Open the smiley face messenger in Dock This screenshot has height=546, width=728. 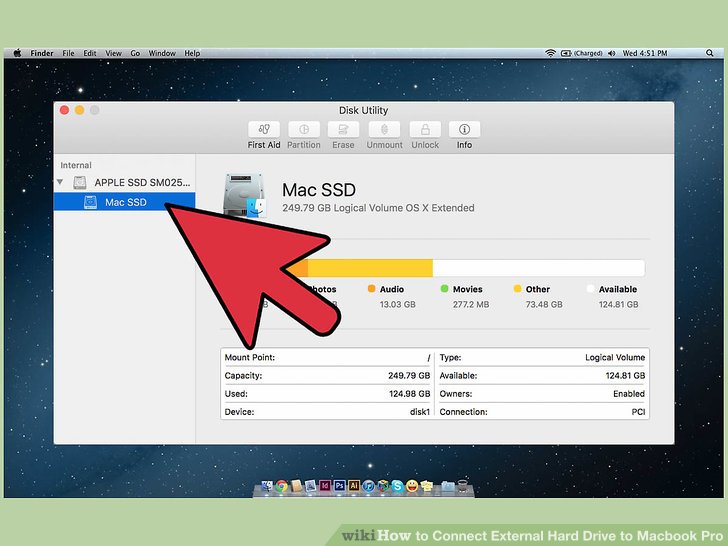pos(412,486)
